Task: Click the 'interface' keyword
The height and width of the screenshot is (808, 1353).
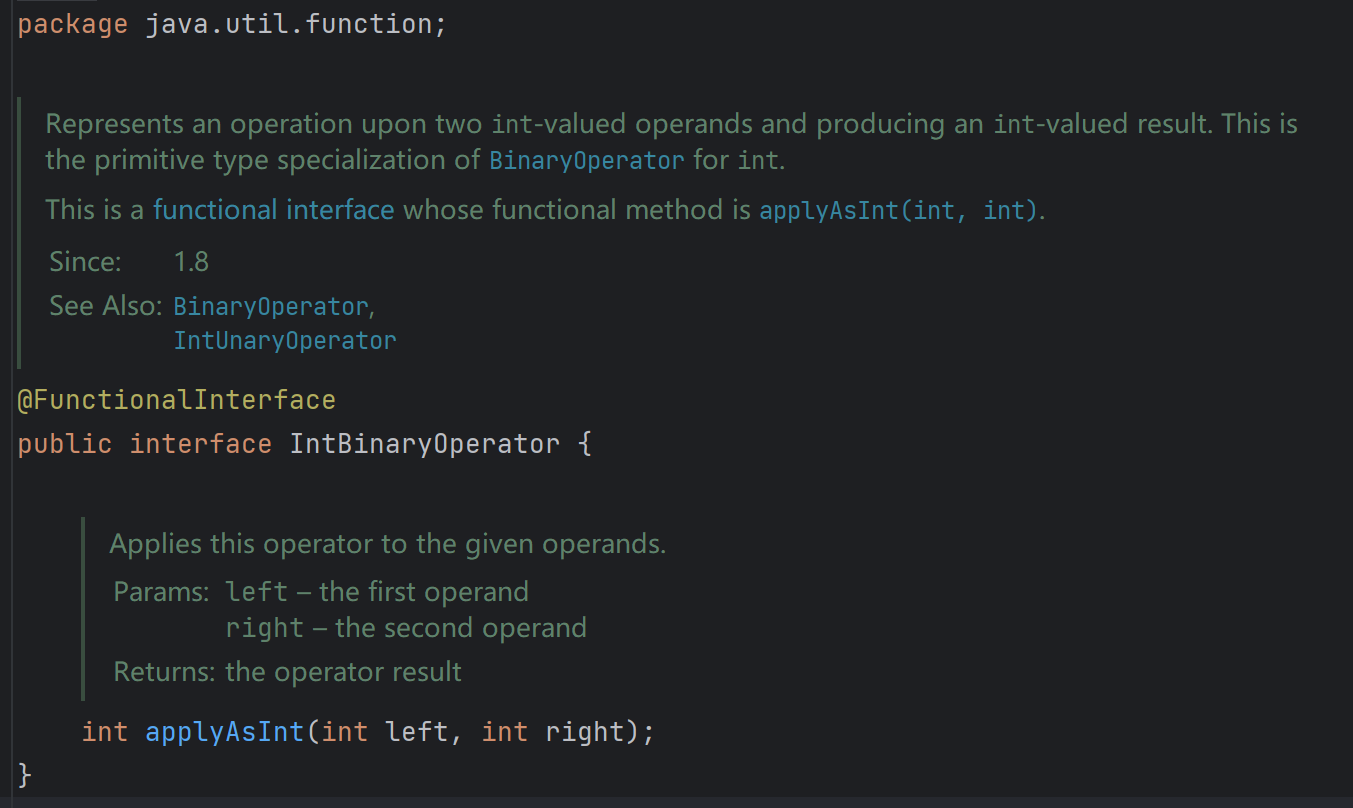Action: [x=201, y=444]
